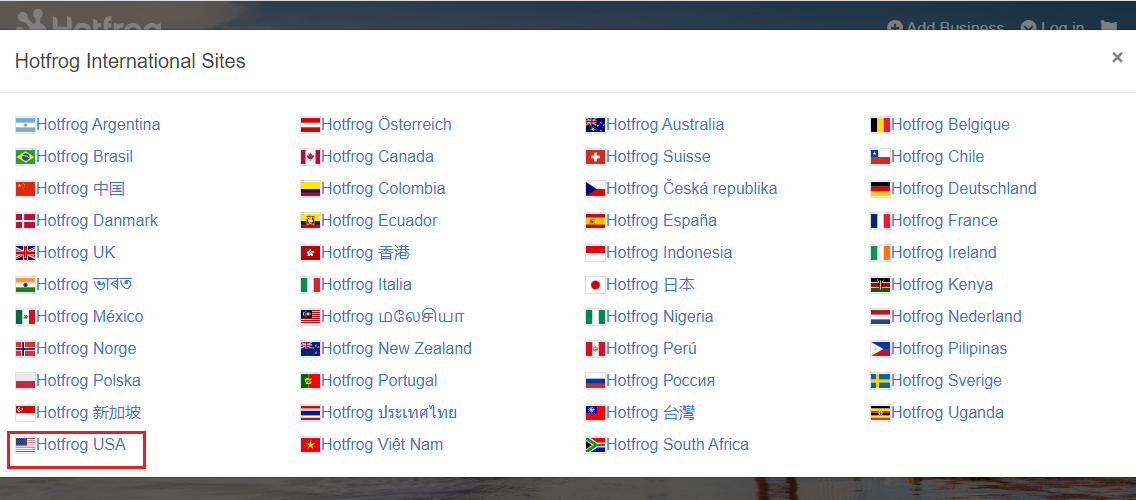
Task: Open Hotfrog Perú link
Action: [651, 349]
